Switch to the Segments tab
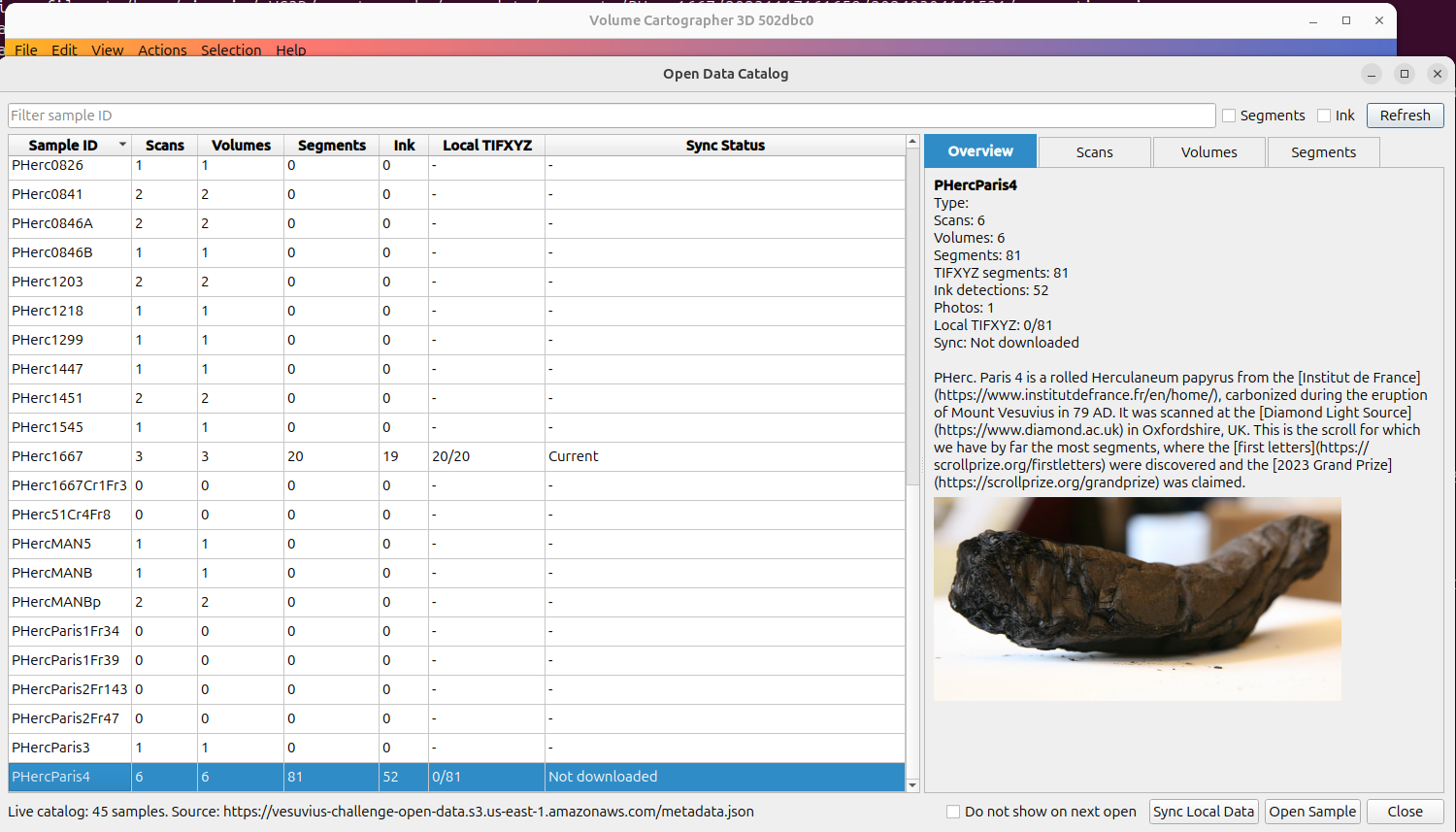The width and height of the screenshot is (1456, 832). (1323, 152)
